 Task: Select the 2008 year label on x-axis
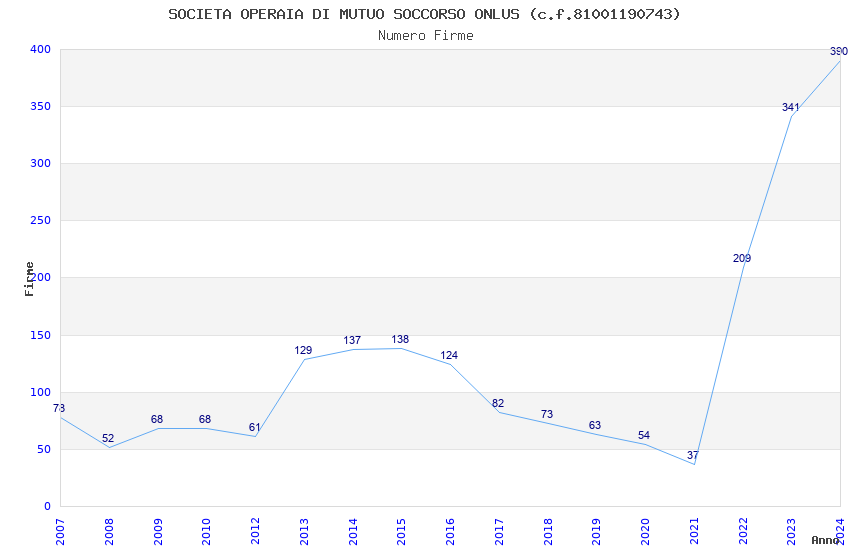109,529
